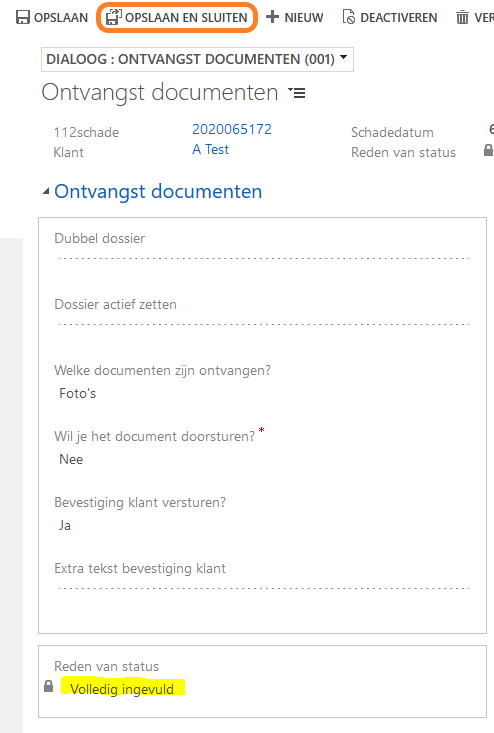Viewport: 494px width, 733px height.
Task: Choose Deactiveren in the command bar
Action: 390,17
